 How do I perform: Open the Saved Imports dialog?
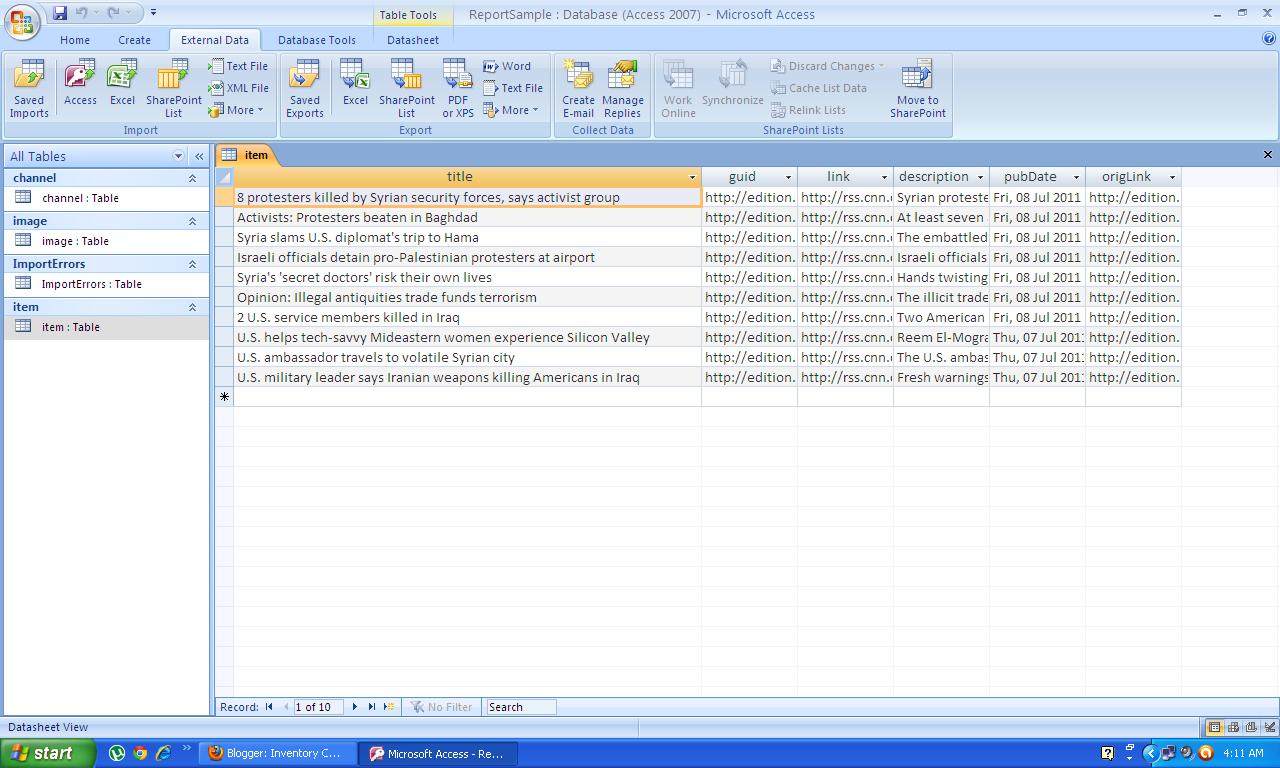29,88
